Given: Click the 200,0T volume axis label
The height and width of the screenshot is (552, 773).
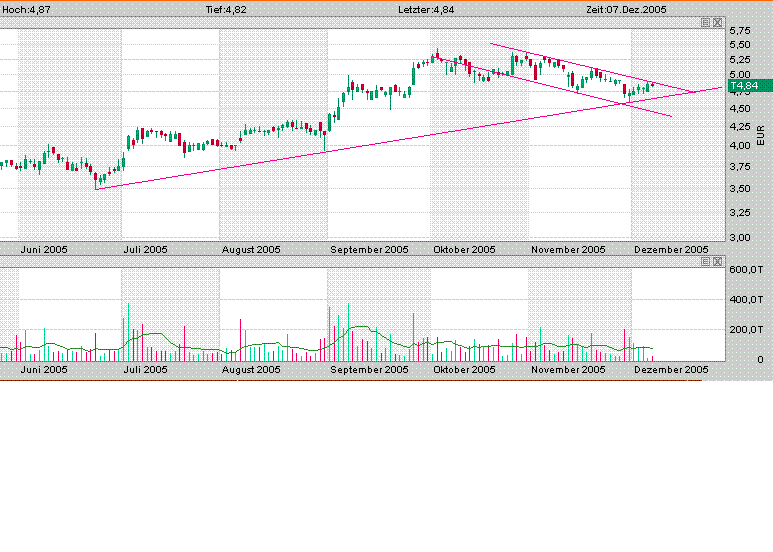Looking at the screenshot, I should [x=746, y=330].
